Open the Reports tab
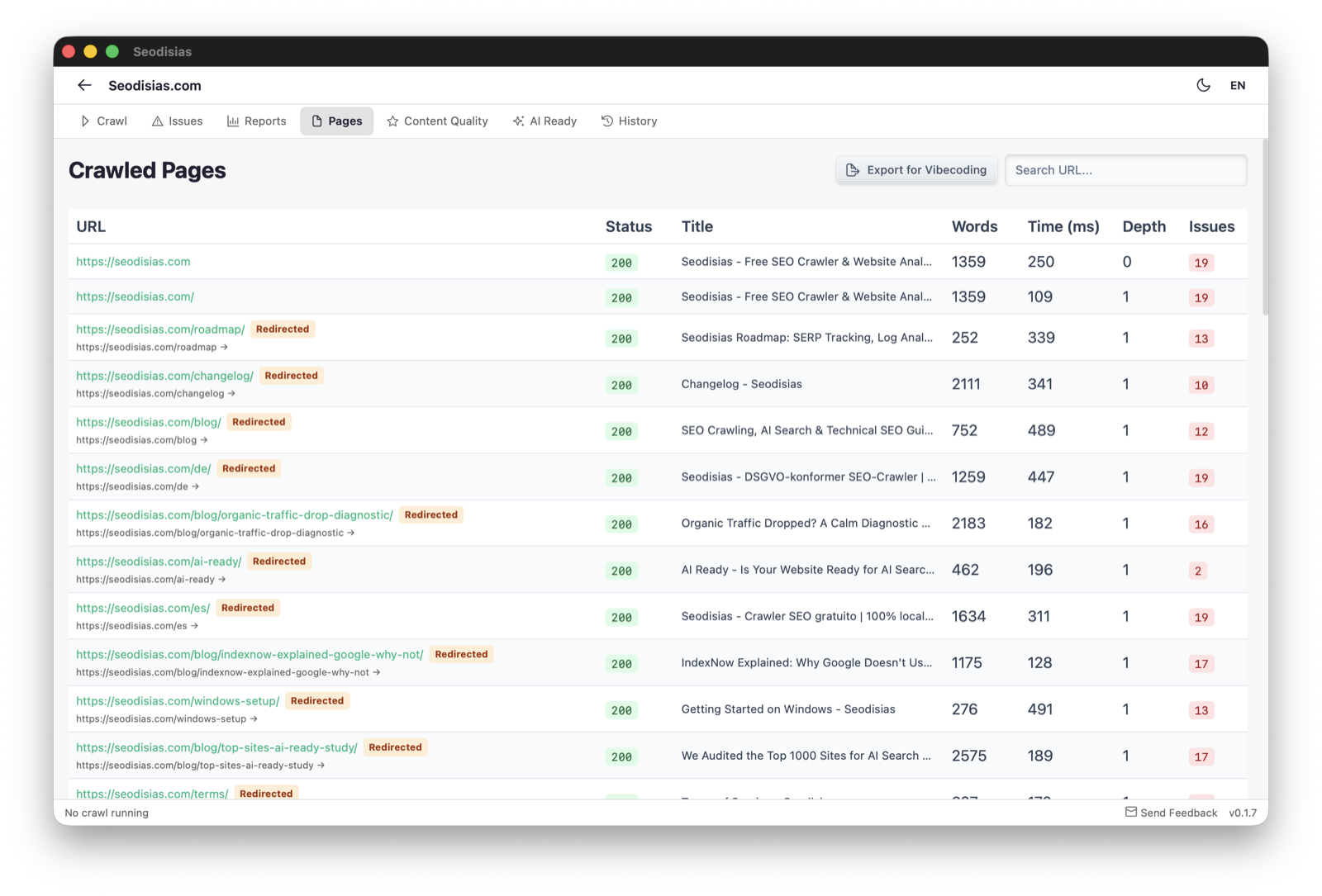This screenshot has height=896, width=1322. pos(256,121)
